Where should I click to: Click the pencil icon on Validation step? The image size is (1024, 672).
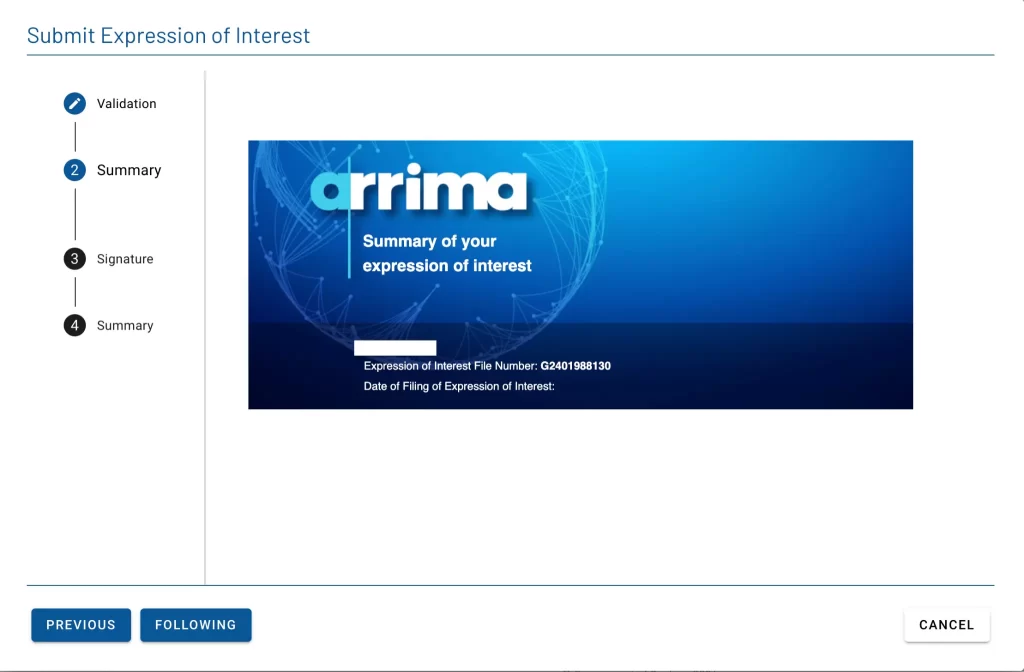74,103
